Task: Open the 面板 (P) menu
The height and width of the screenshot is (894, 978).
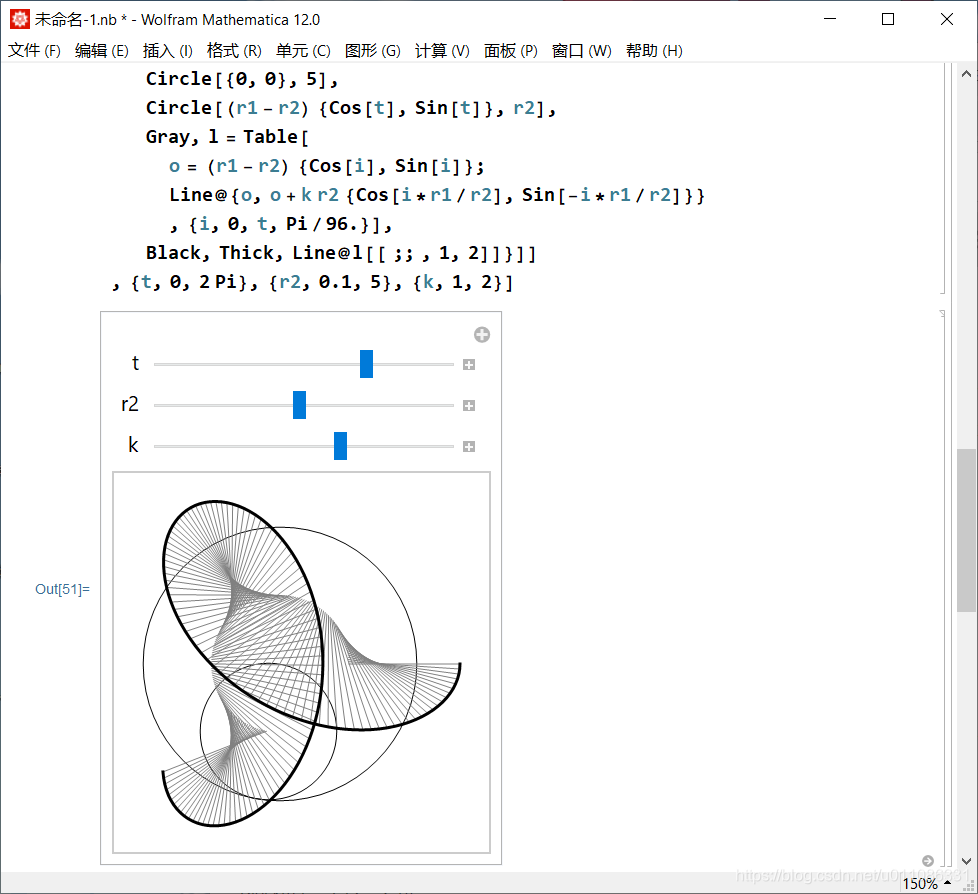Action: (511, 51)
